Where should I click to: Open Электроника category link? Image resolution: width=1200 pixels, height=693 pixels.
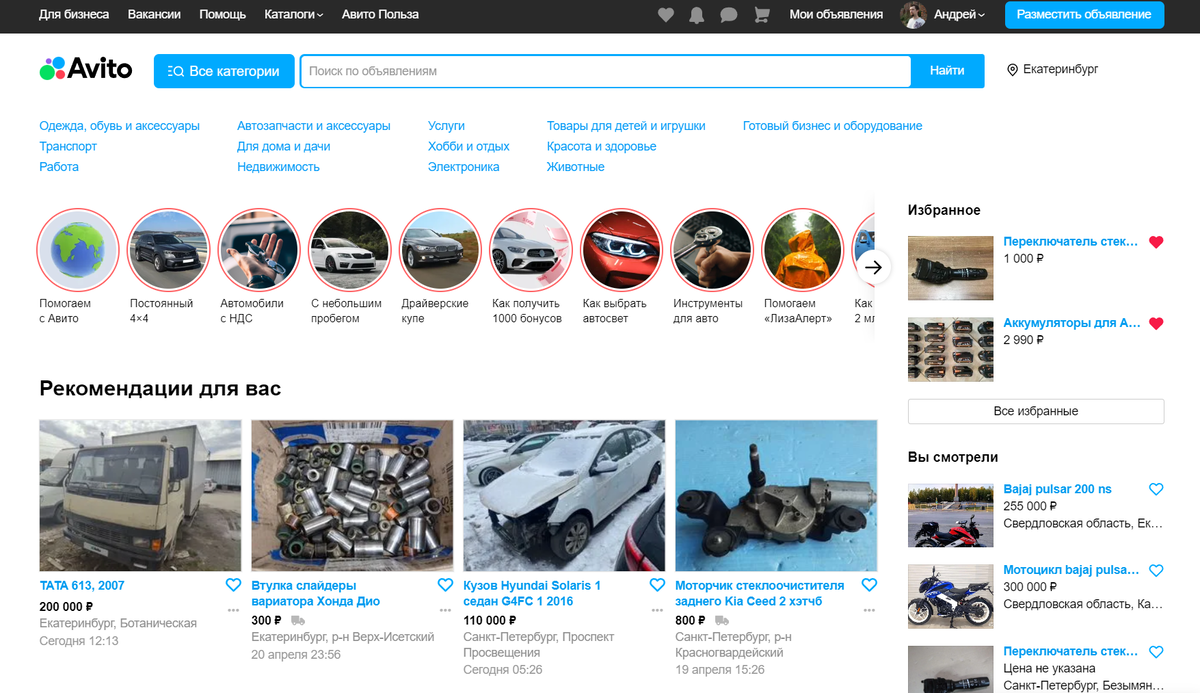463,167
